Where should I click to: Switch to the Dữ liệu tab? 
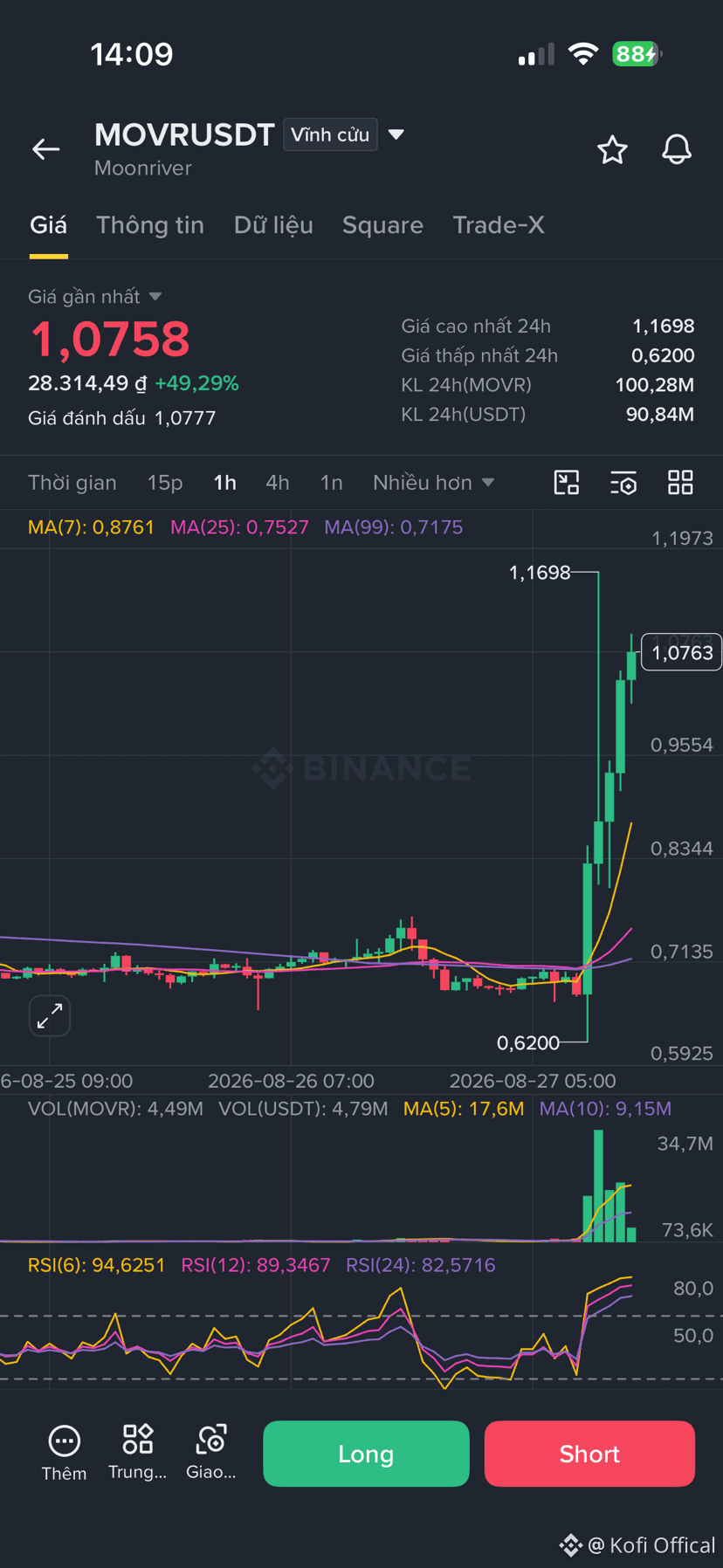(x=273, y=225)
